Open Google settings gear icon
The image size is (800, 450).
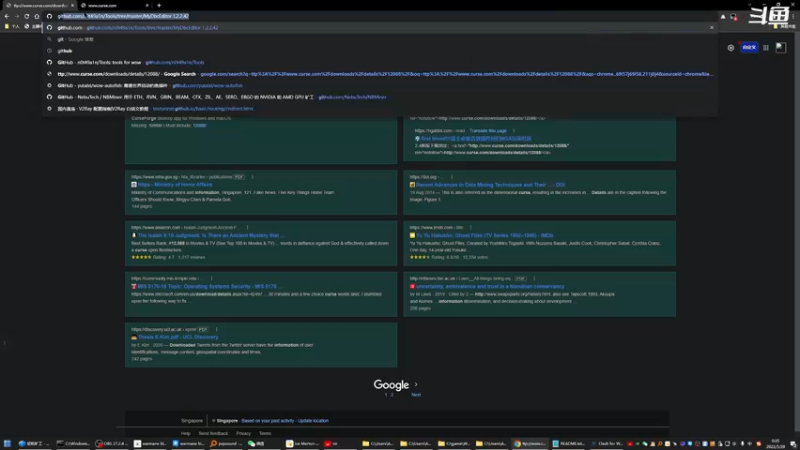731,47
